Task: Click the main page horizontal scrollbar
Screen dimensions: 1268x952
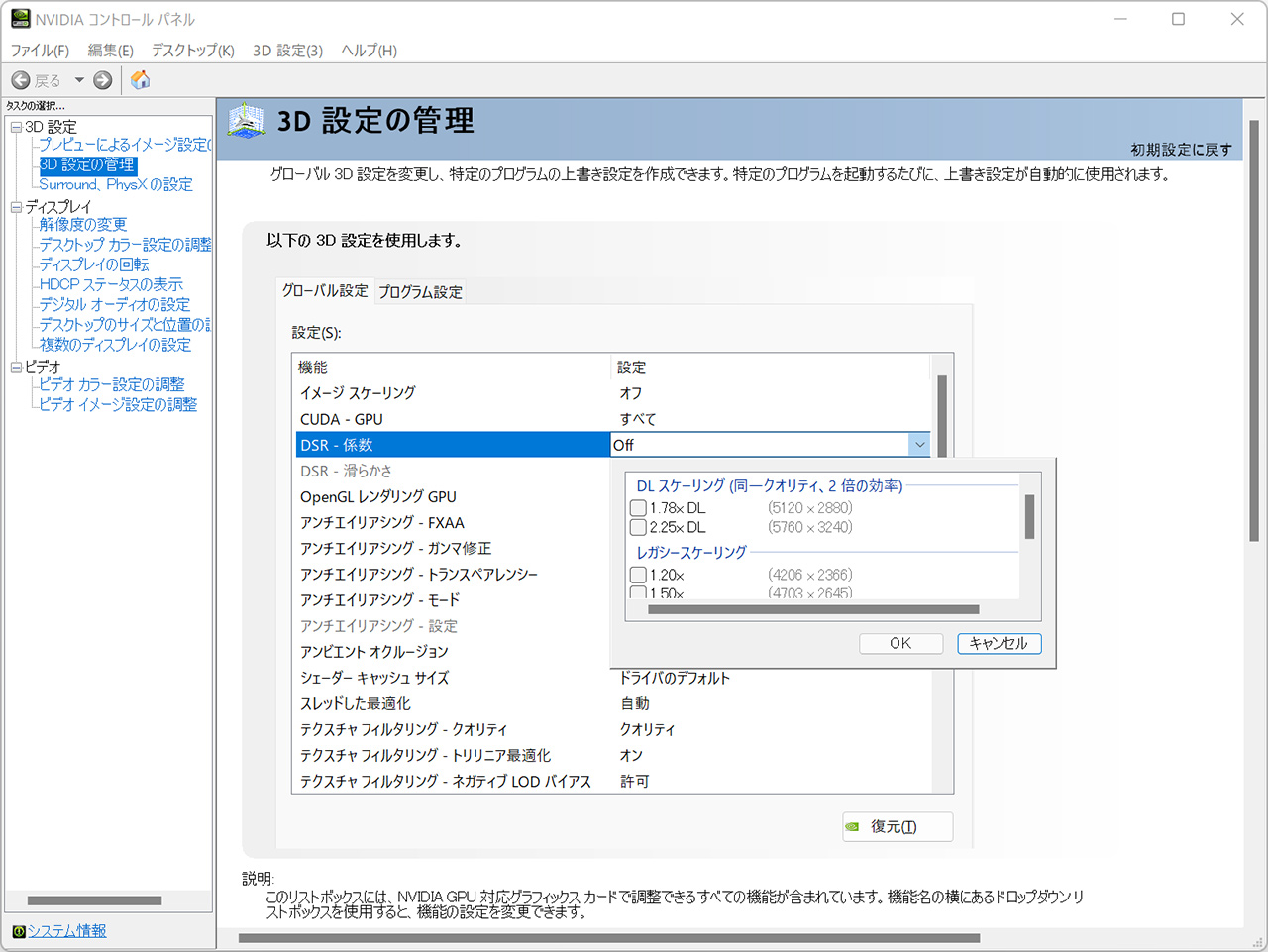Action: tap(609, 938)
